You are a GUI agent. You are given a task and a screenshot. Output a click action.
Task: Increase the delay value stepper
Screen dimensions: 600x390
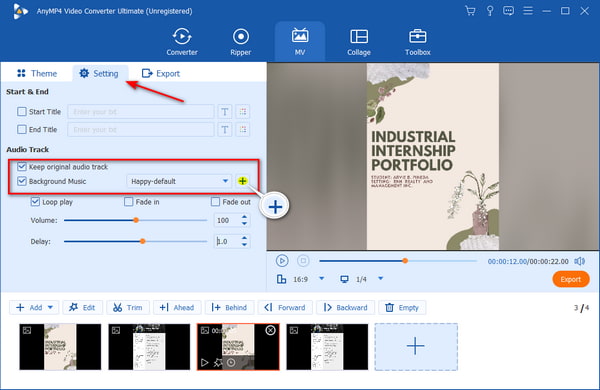244,238
